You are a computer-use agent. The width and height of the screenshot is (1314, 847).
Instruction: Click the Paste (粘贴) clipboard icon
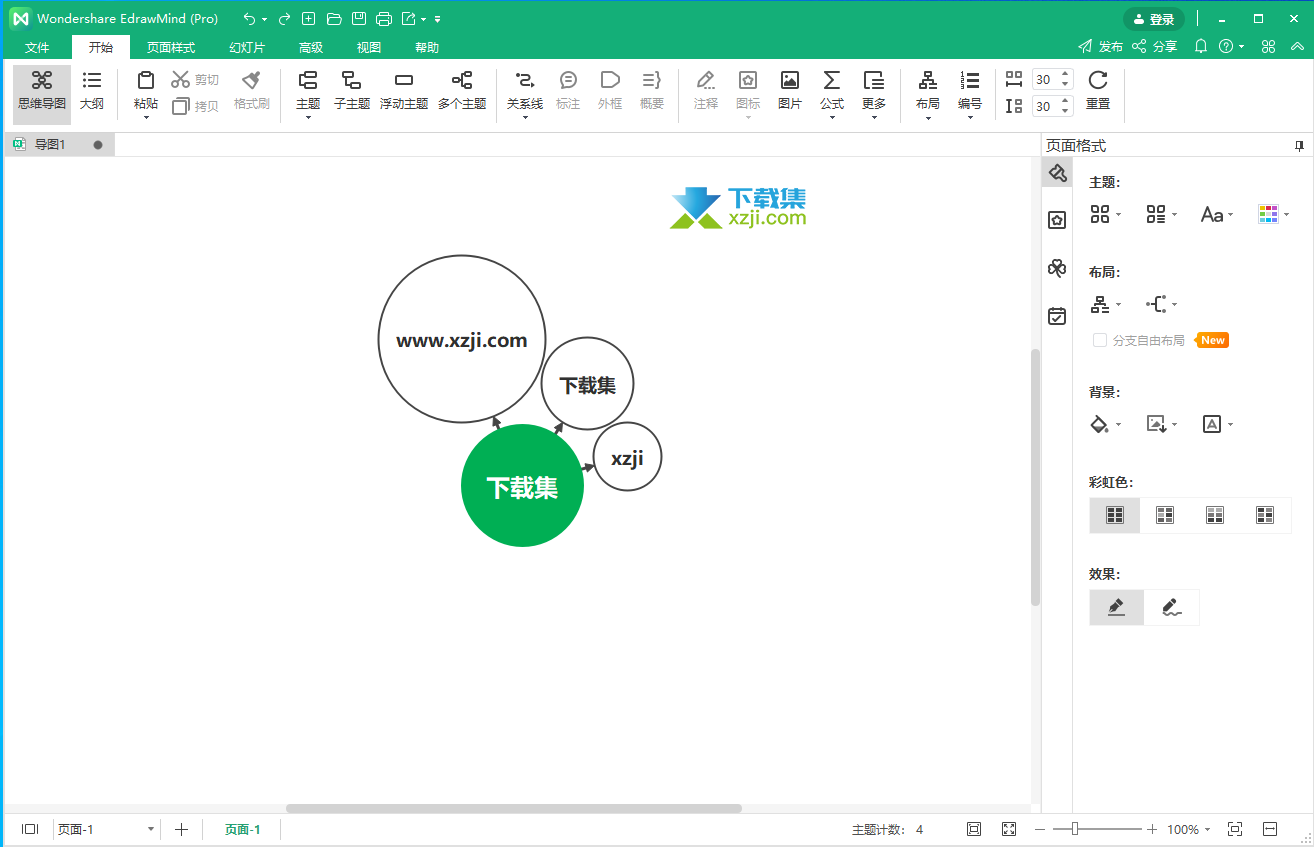[146, 81]
